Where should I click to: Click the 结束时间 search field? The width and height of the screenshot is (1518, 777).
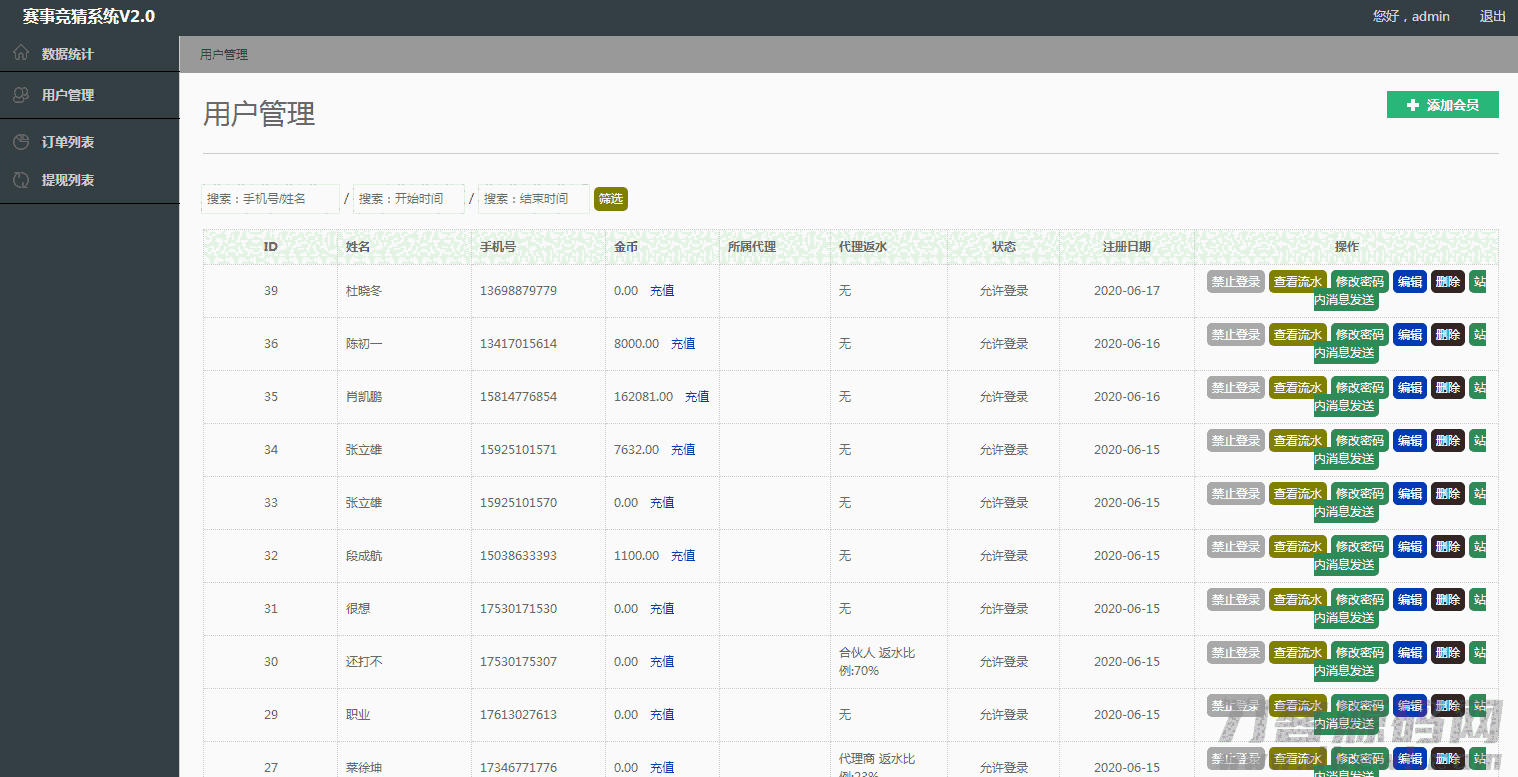pyautogui.click(x=533, y=199)
